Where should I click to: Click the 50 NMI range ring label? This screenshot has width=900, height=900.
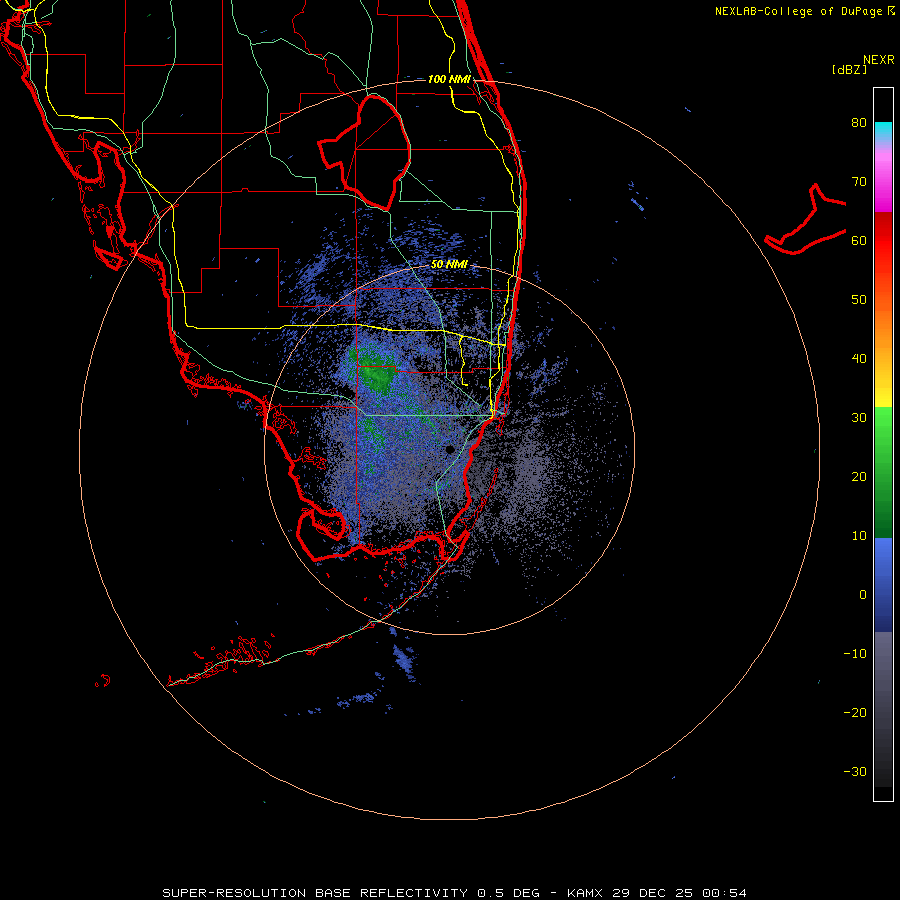point(449,265)
